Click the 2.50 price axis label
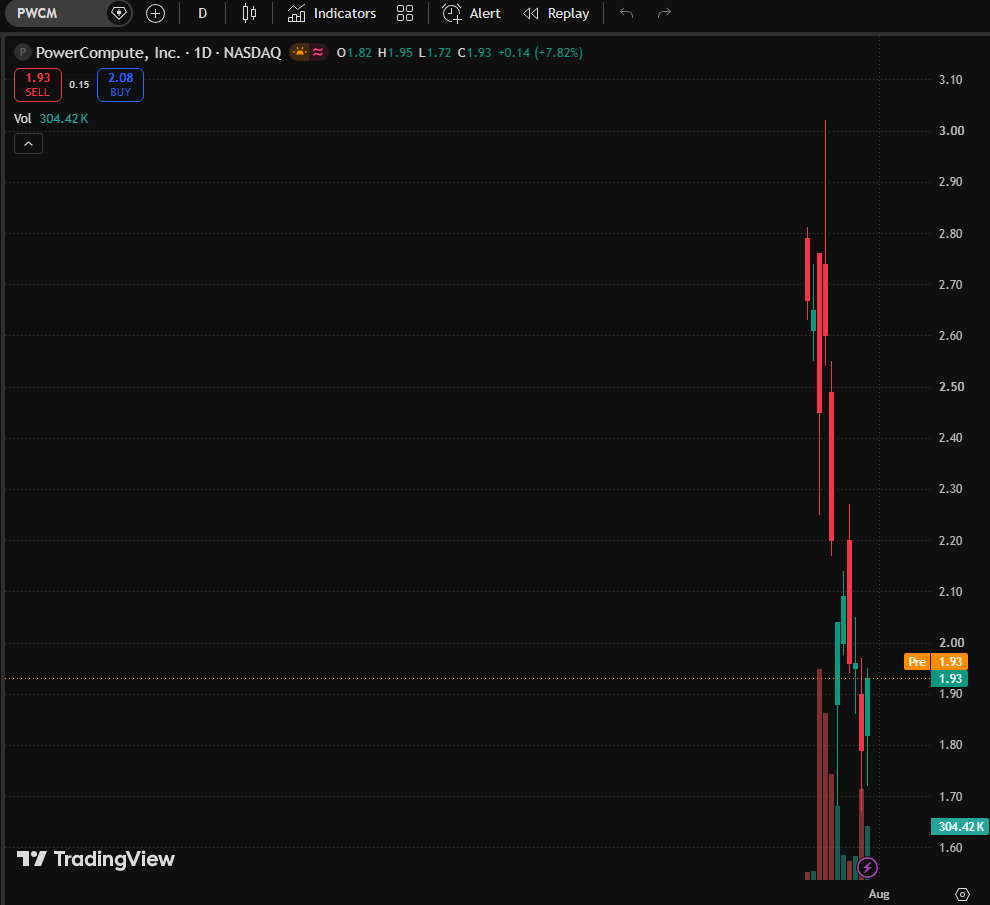This screenshot has width=990, height=905. pyautogui.click(x=951, y=387)
